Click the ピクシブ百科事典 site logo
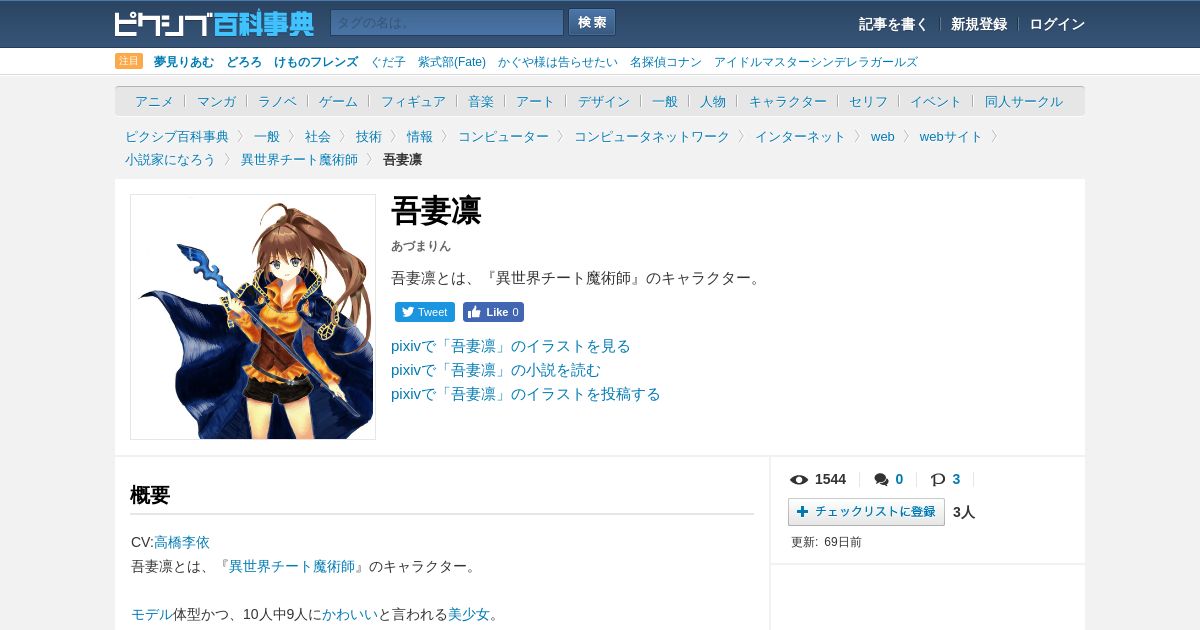 point(214,23)
